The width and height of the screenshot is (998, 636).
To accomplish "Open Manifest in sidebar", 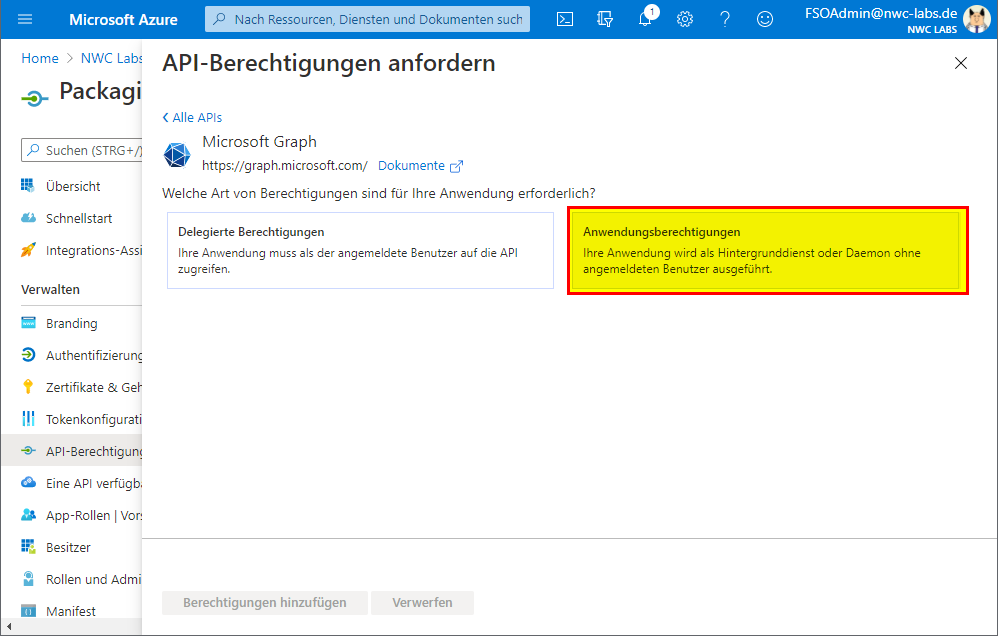I will coord(71,610).
